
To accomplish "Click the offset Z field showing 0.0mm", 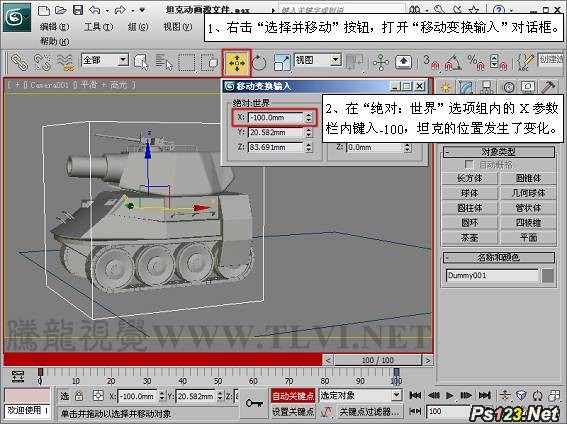I will click(375, 147).
